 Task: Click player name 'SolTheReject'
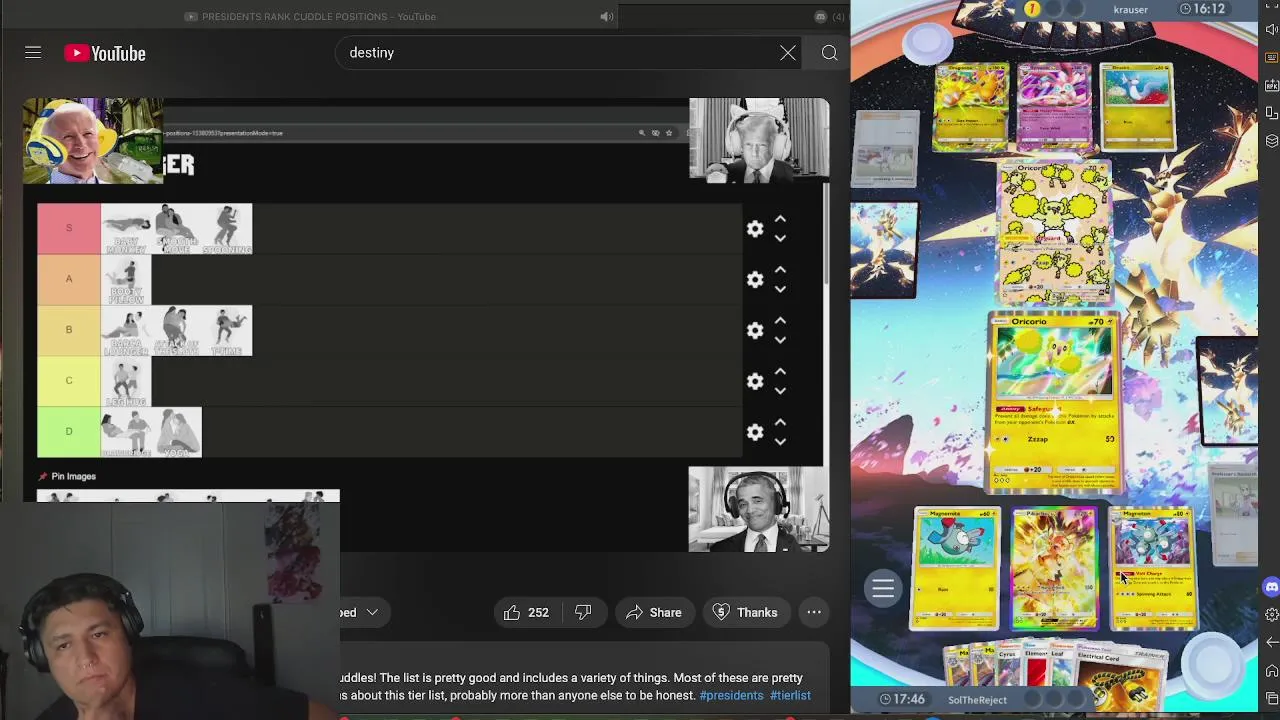click(x=977, y=700)
